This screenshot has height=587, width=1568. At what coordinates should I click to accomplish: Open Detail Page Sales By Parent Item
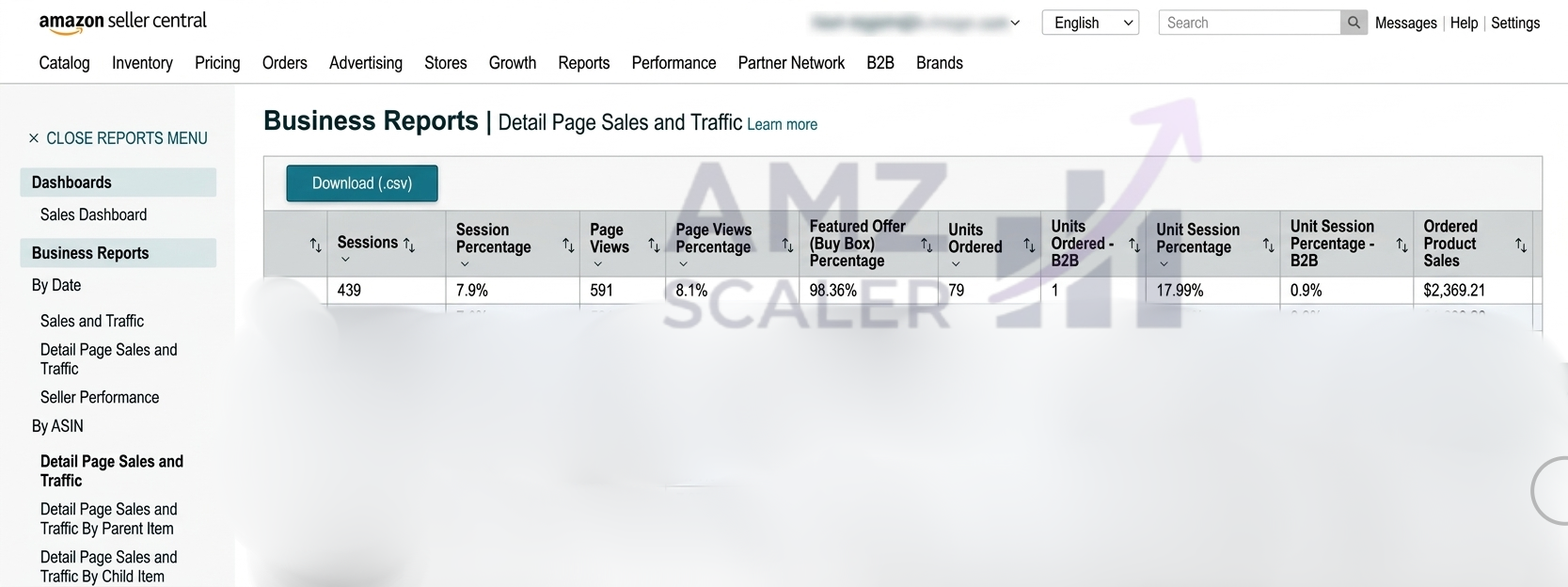click(108, 518)
